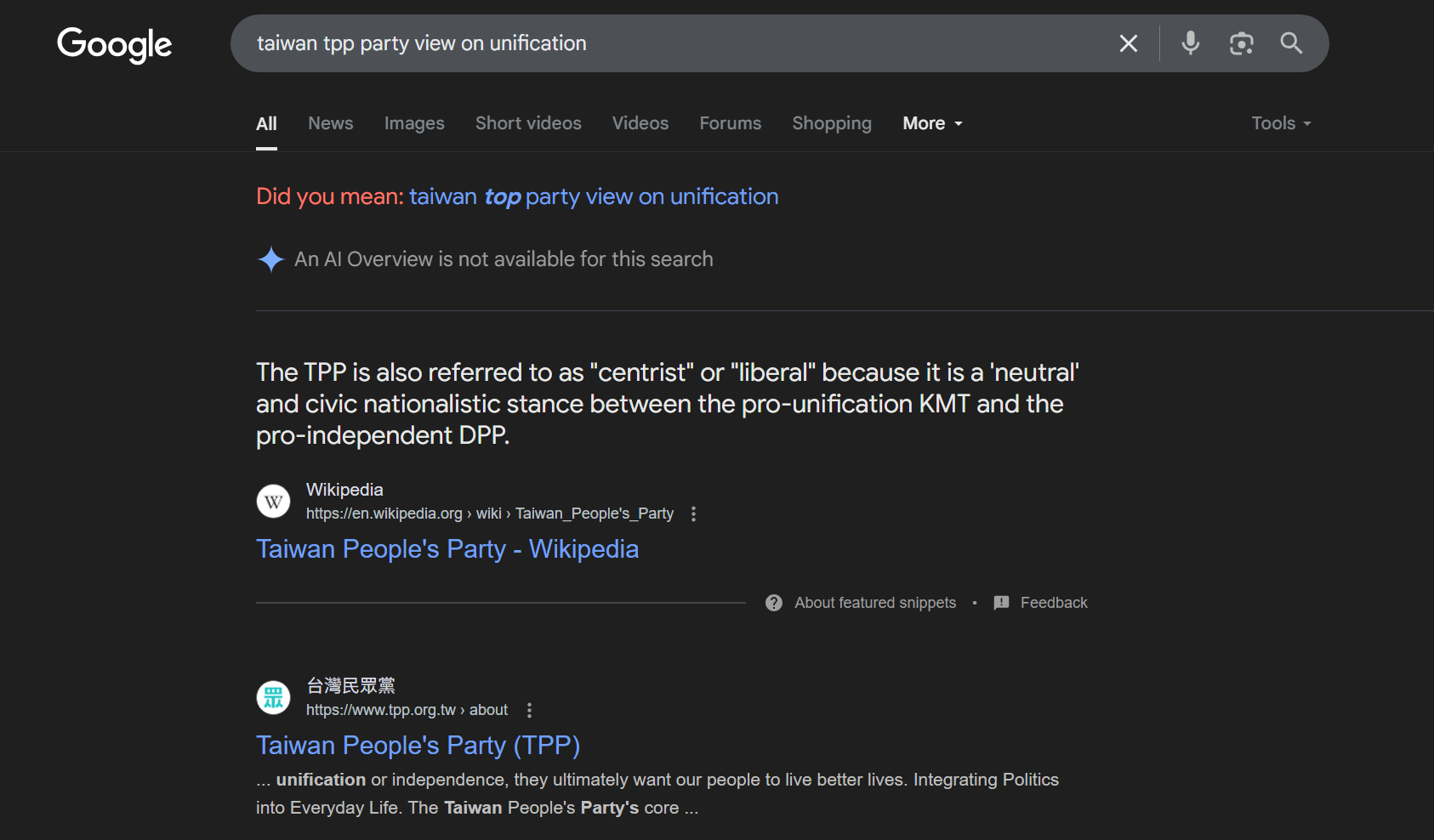1434x840 pixels.
Task: Open the Taiwan People's Party (TPP) result
Action: click(x=418, y=746)
